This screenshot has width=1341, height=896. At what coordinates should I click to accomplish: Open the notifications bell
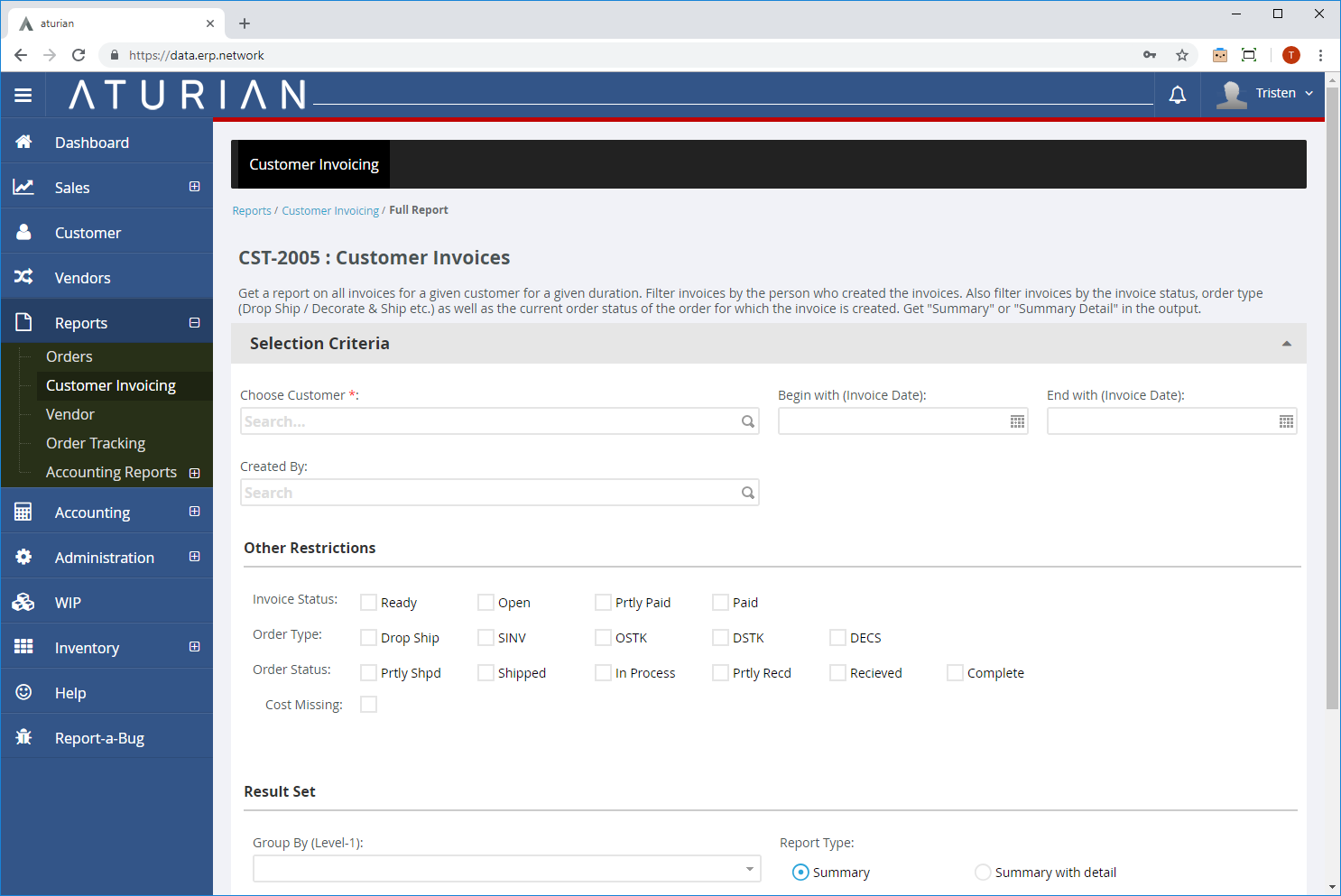coord(1177,95)
